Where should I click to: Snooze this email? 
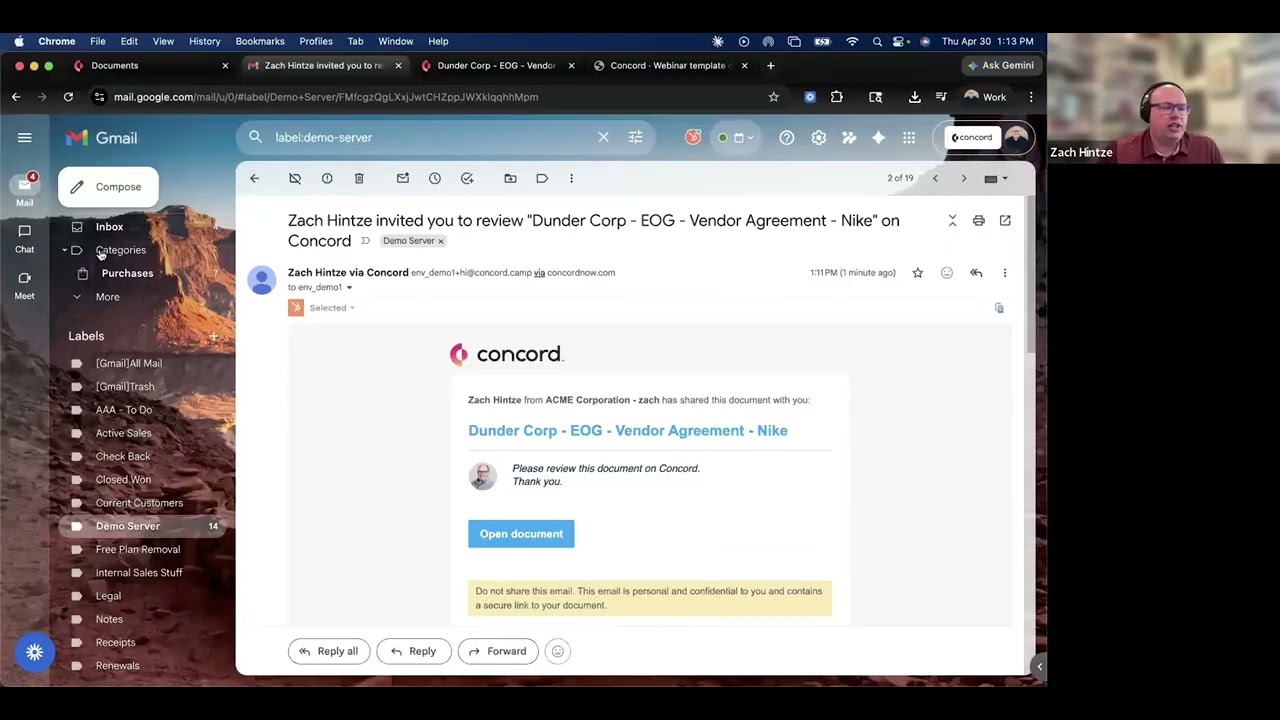pos(435,178)
